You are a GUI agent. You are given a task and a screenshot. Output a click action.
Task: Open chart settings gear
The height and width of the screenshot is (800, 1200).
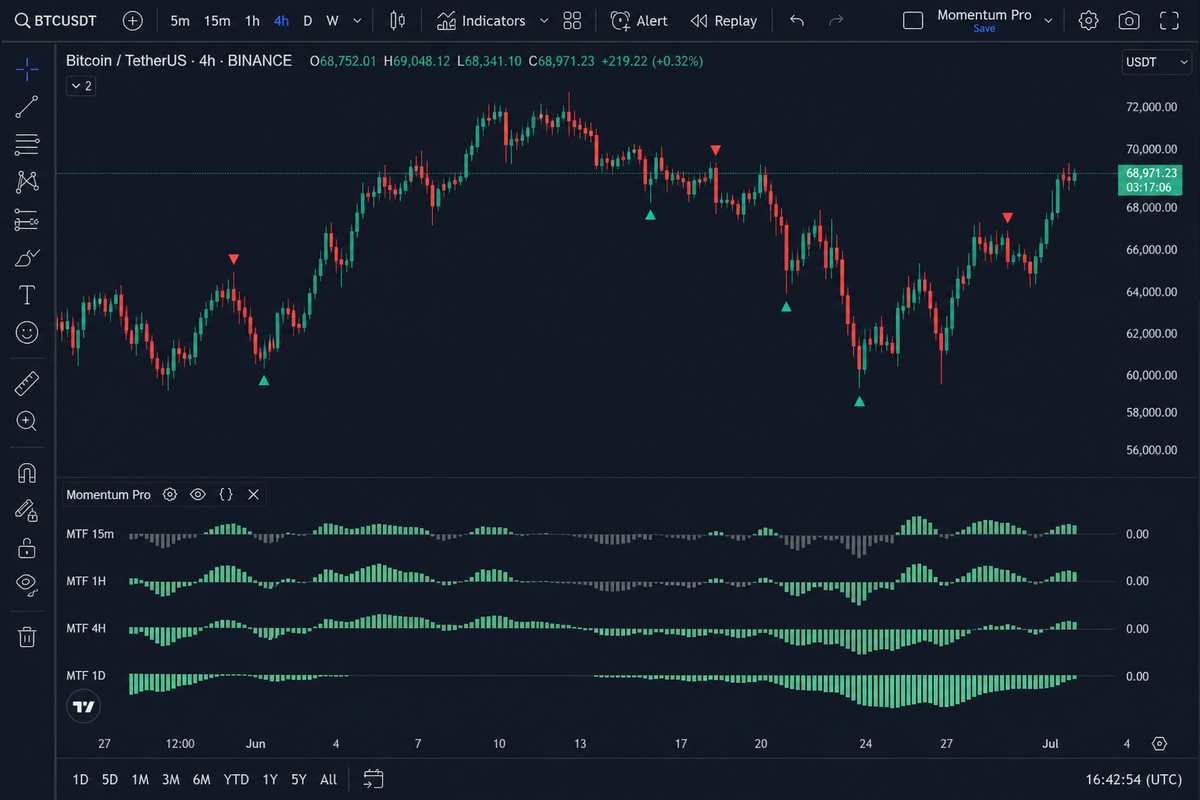pos(1088,20)
